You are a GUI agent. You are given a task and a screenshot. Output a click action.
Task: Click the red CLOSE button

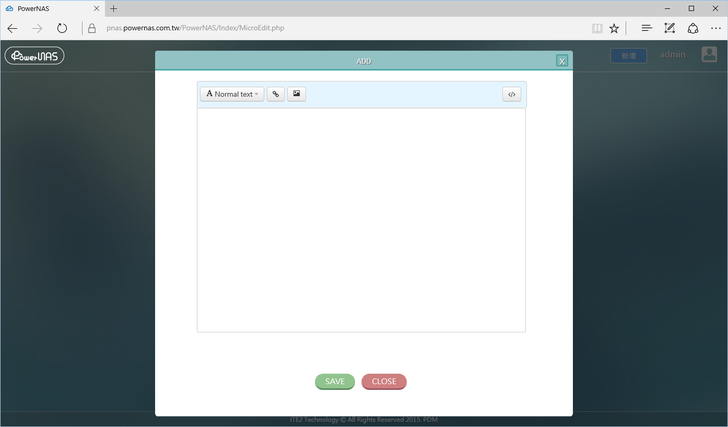click(384, 382)
